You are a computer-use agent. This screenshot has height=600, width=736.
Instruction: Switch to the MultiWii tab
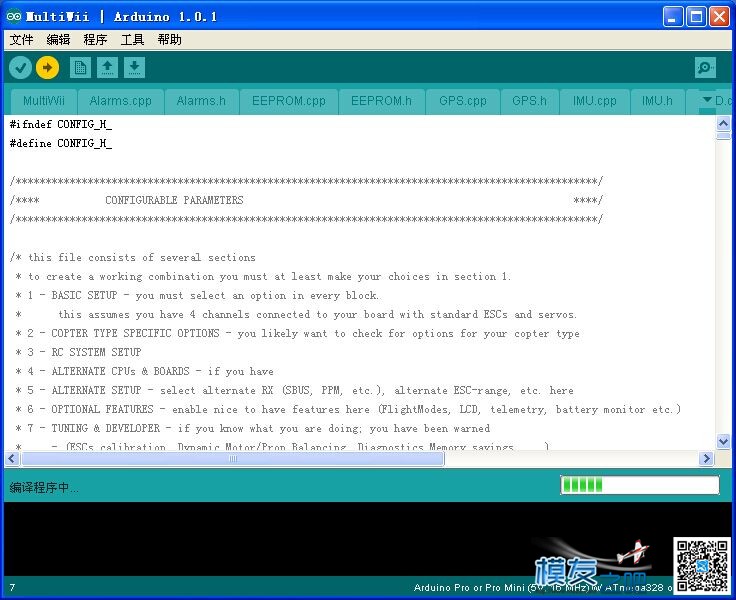[x=44, y=101]
